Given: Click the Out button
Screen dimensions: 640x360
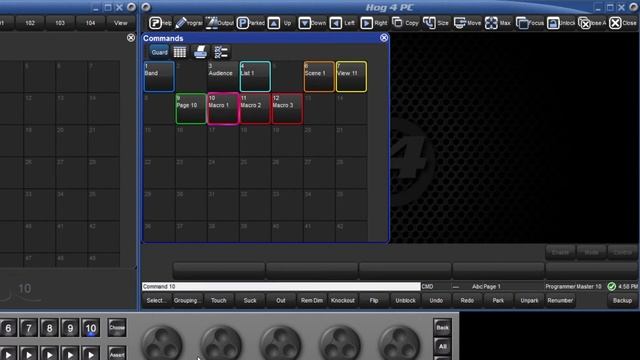Looking at the screenshot, I should (281, 300).
